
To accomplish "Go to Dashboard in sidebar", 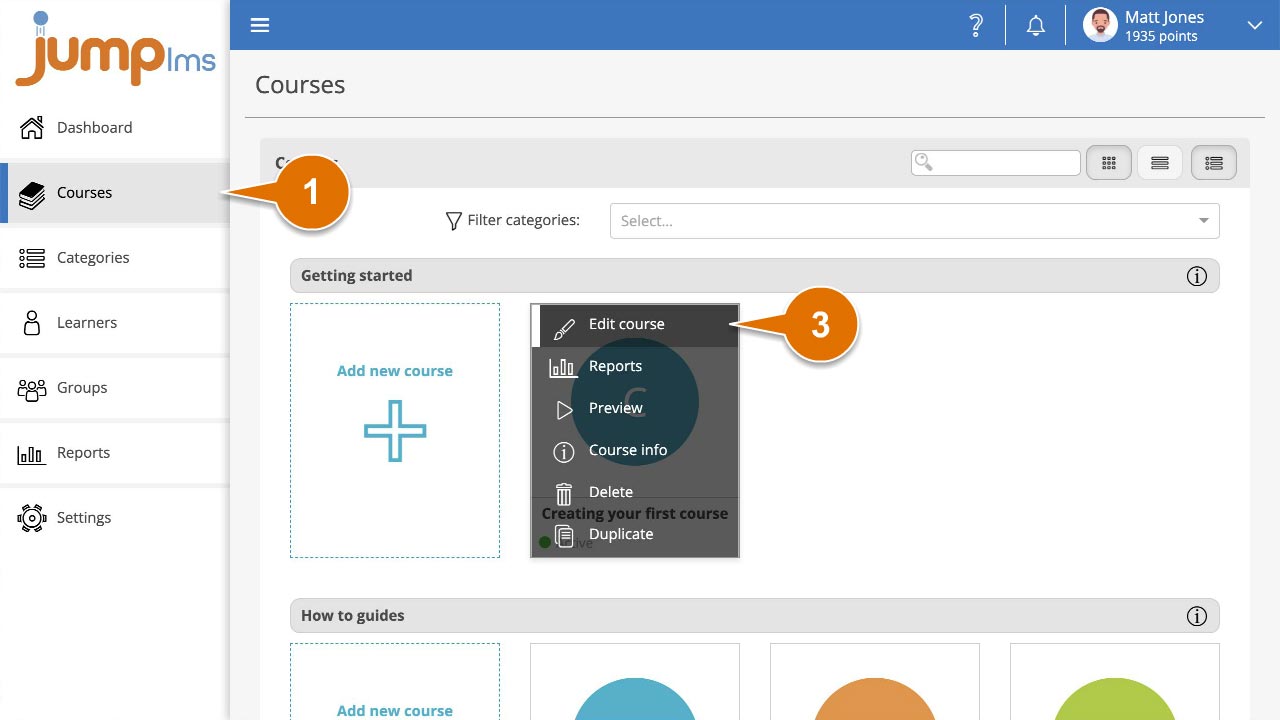I will pyautogui.click(x=115, y=127).
